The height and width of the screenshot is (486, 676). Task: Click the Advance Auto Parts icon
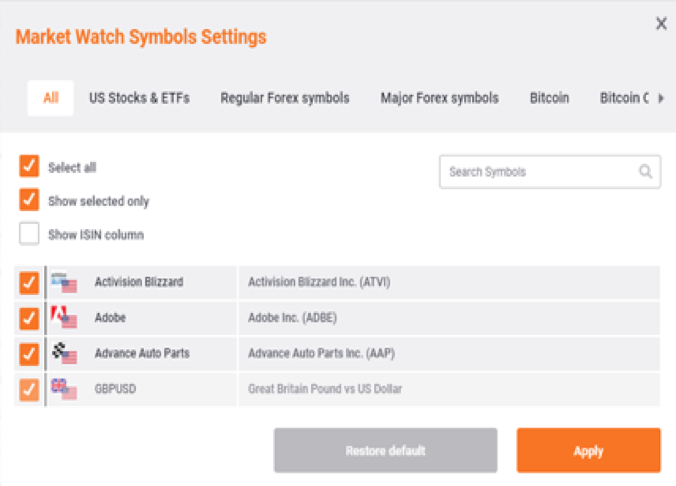tap(64, 353)
